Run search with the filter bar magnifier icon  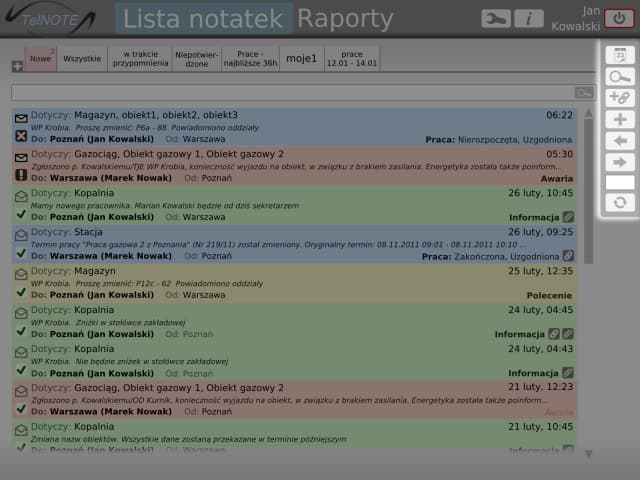click(584, 93)
